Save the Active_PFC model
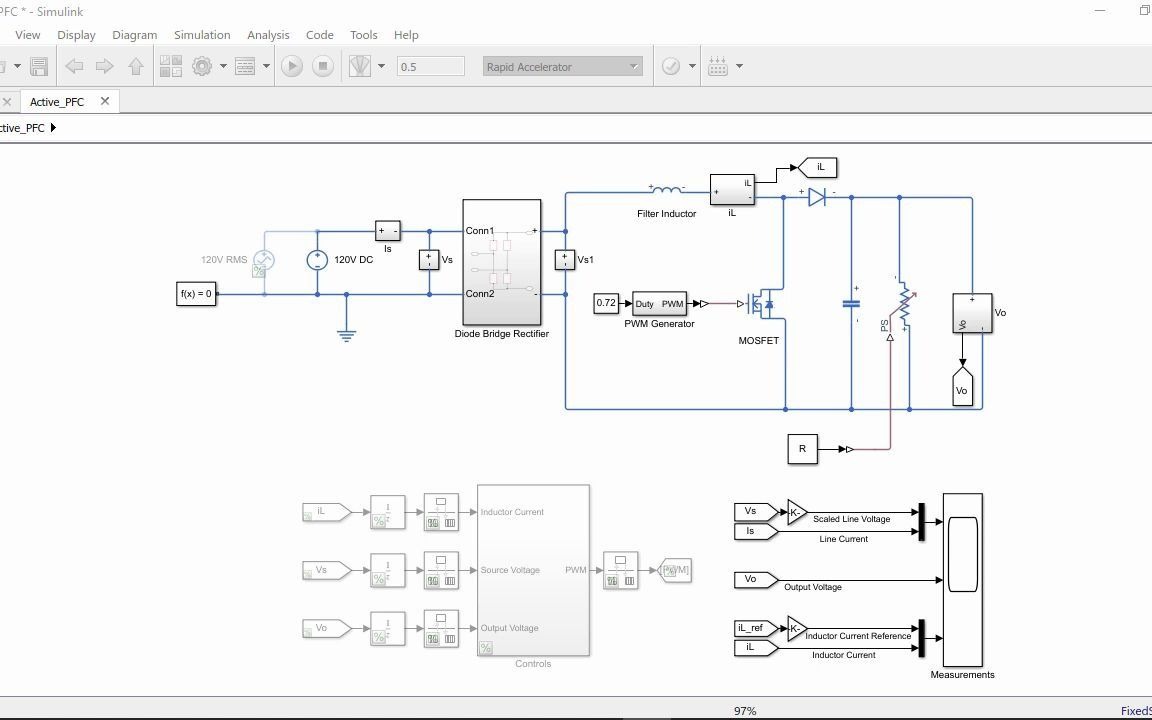Image resolution: width=1152 pixels, height=720 pixels. point(38,66)
